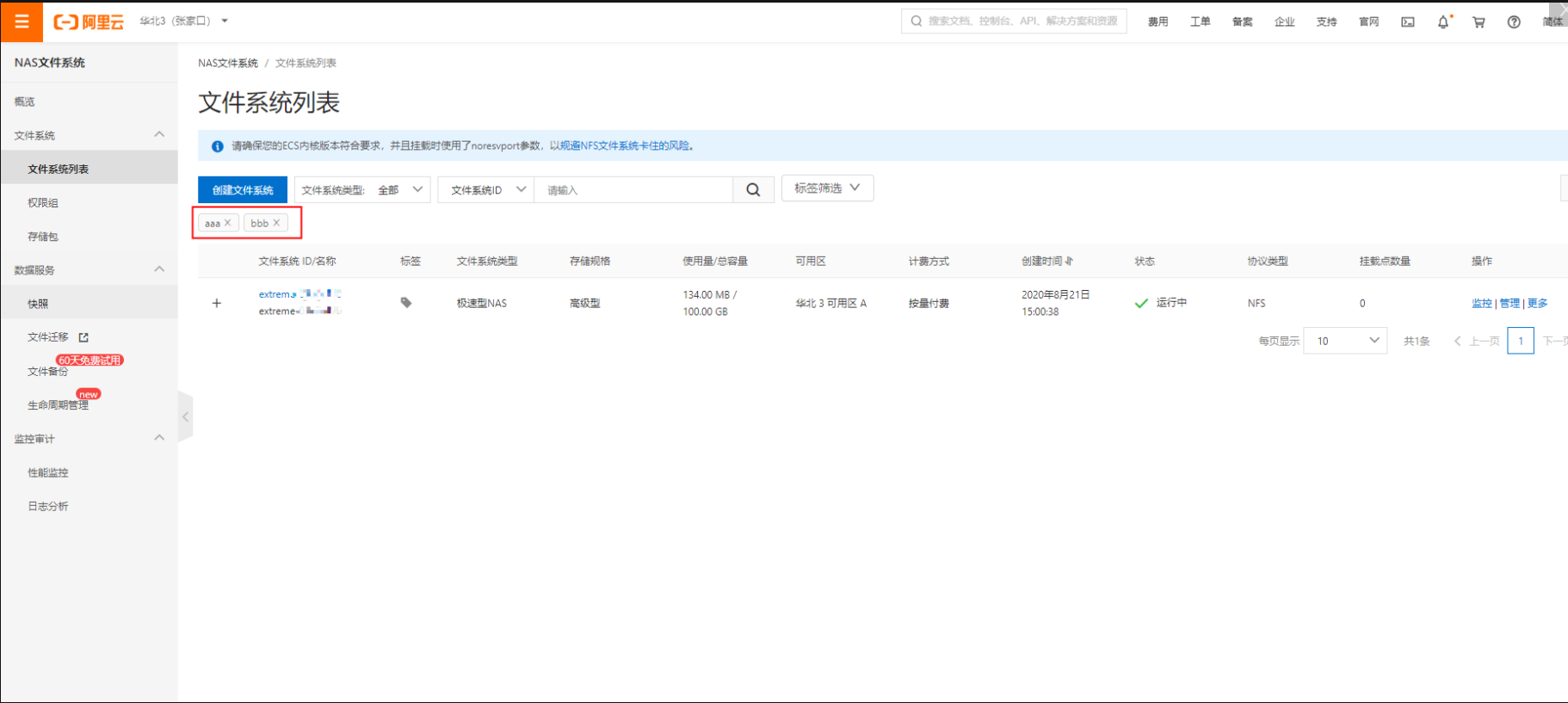Click NAS文件系统 in the breadcrumb

click(x=228, y=63)
